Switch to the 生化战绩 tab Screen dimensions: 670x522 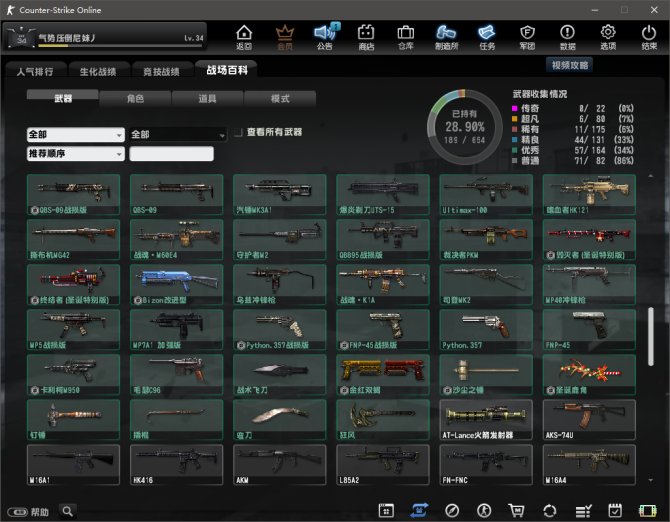(98, 71)
